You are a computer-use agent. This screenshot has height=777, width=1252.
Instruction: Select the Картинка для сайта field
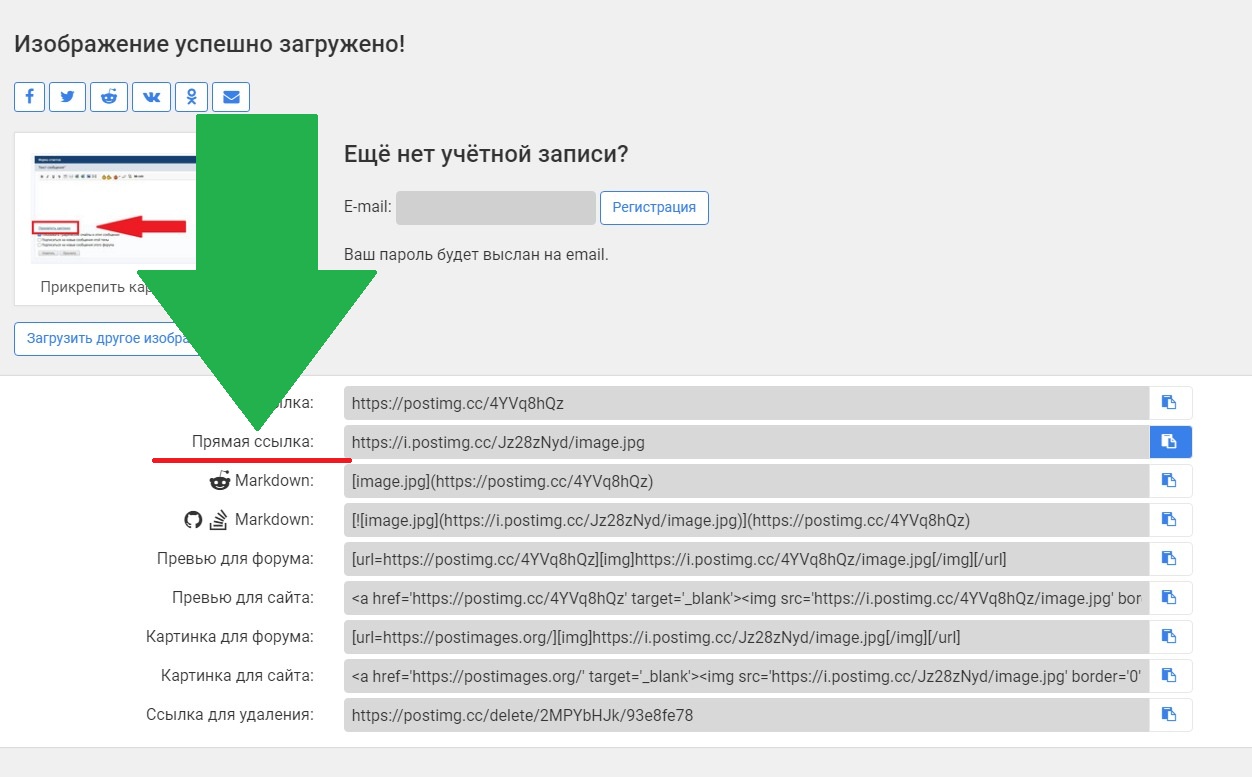click(747, 676)
